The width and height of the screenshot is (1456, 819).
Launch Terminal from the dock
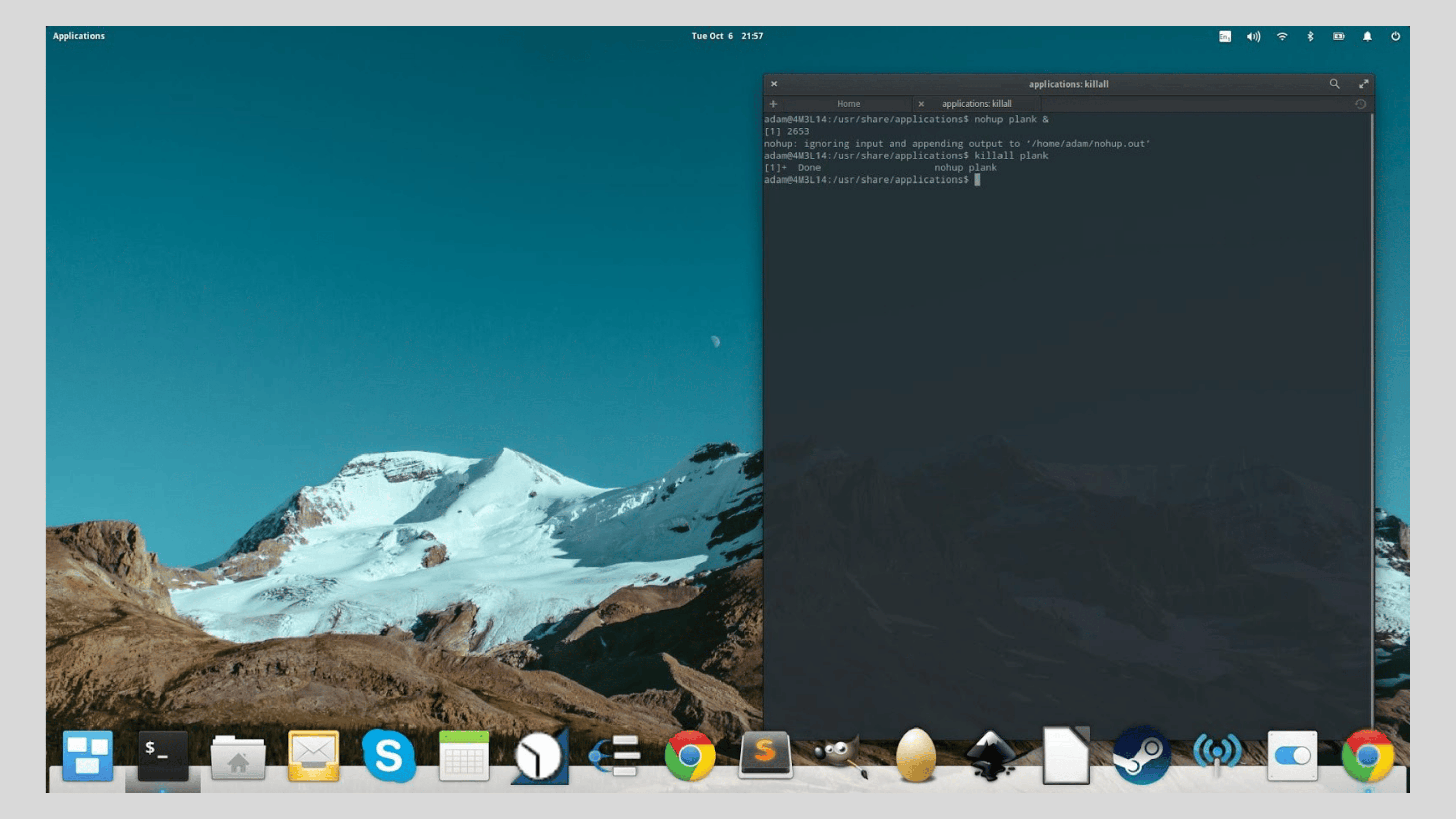pos(163,756)
